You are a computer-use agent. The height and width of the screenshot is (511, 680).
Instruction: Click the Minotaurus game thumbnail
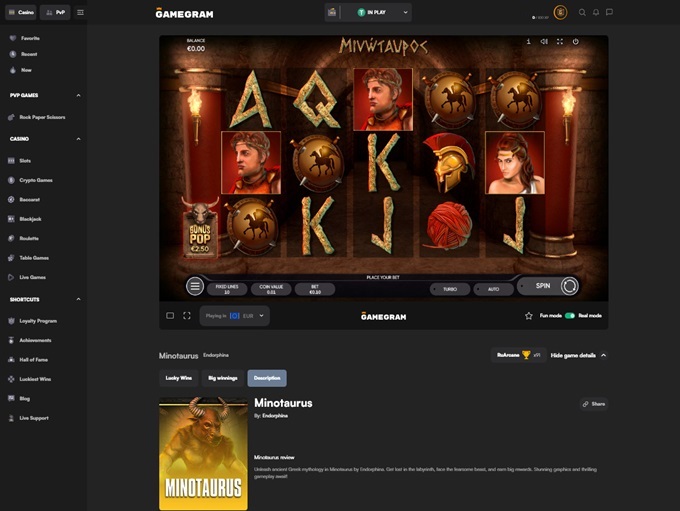(x=203, y=453)
